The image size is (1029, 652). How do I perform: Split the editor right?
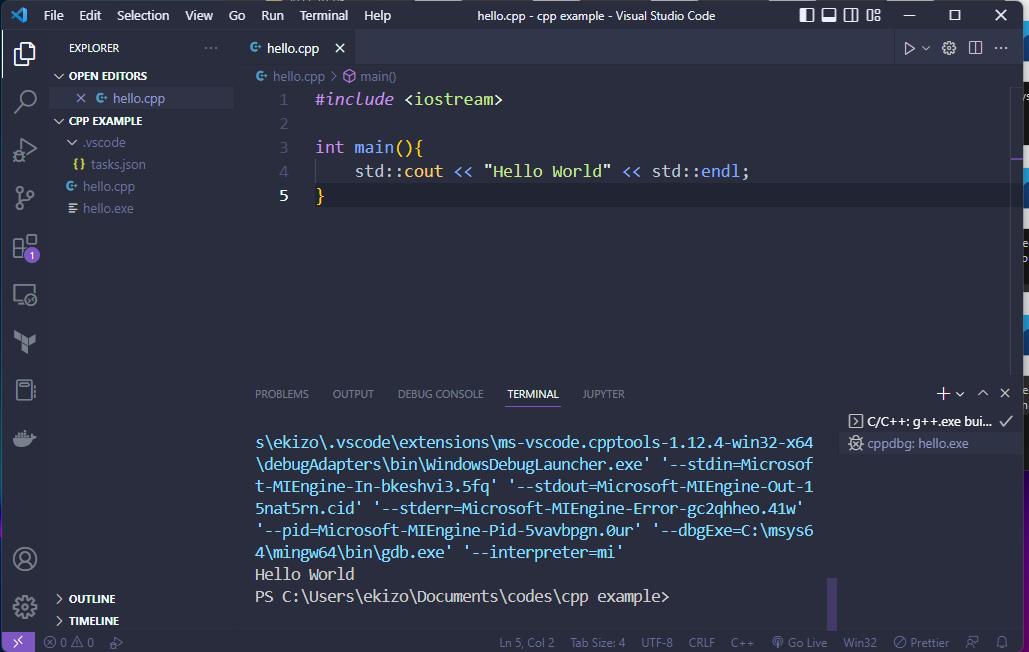(x=975, y=48)
